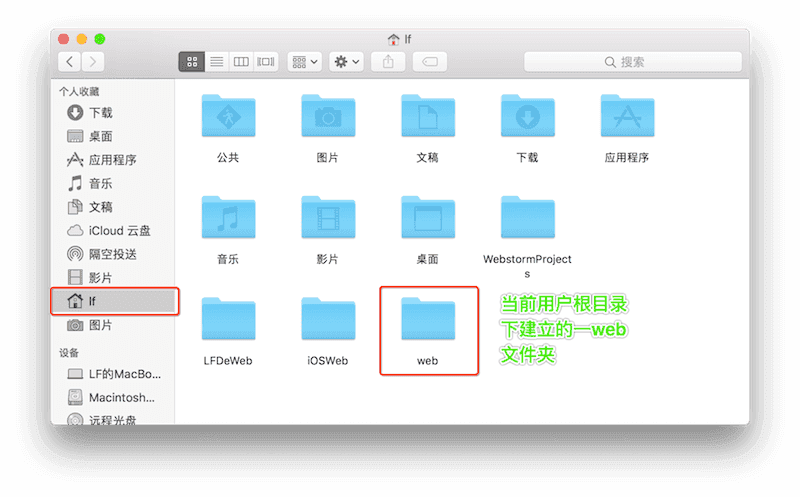
Task: Go forward with the right chevron button
Action: [x=93, y=62]
